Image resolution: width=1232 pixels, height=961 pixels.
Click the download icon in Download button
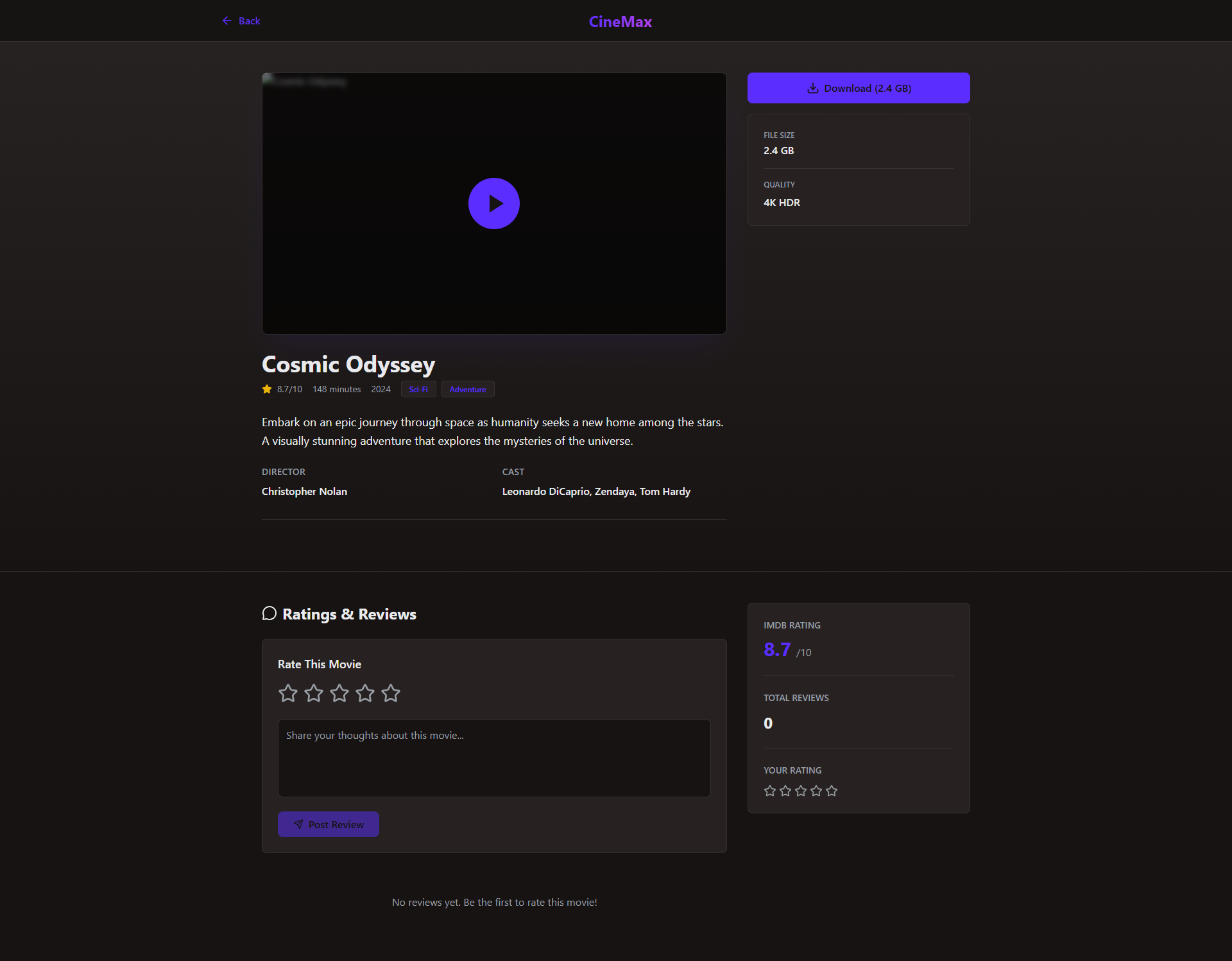812,89
